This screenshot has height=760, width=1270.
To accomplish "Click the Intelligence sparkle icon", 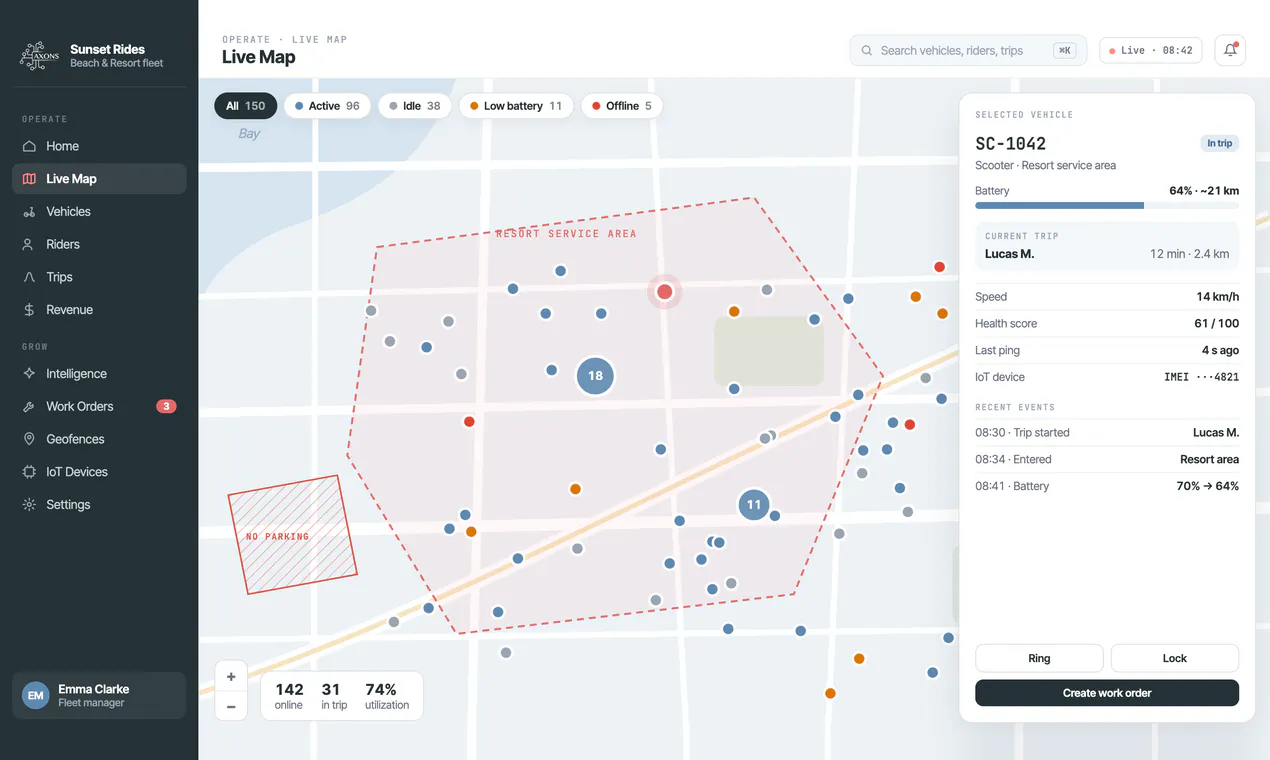I will pyautogui.click(x=29, y=374).
